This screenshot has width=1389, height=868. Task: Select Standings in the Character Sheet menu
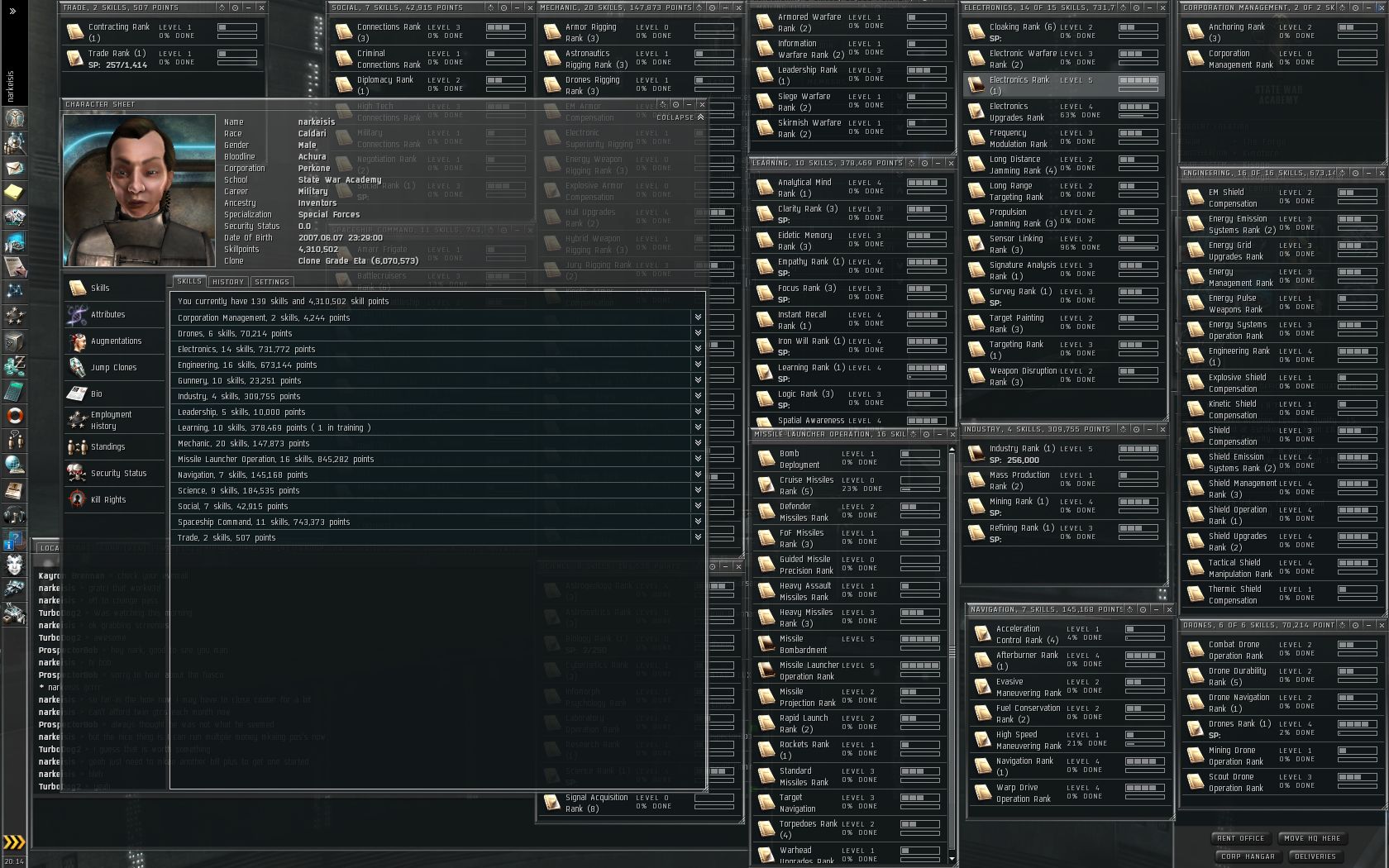click(x=115, y=446)
